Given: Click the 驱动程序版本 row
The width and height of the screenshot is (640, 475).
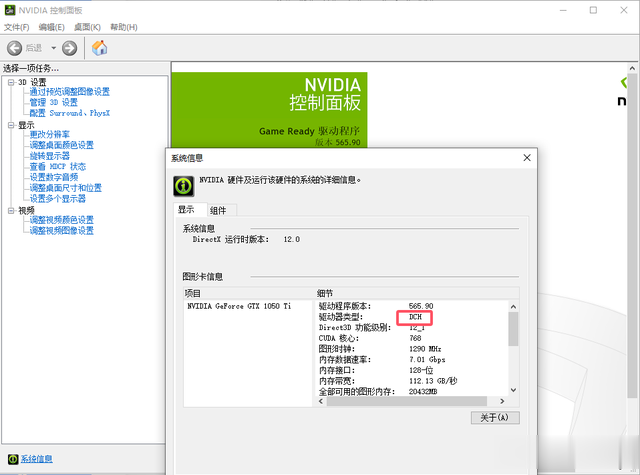Looking at the screenshot, I should click(412, 306).
